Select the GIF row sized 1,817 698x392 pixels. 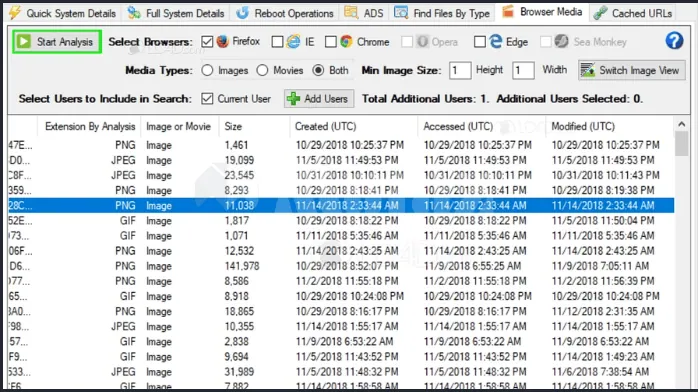tap(341, 221)
